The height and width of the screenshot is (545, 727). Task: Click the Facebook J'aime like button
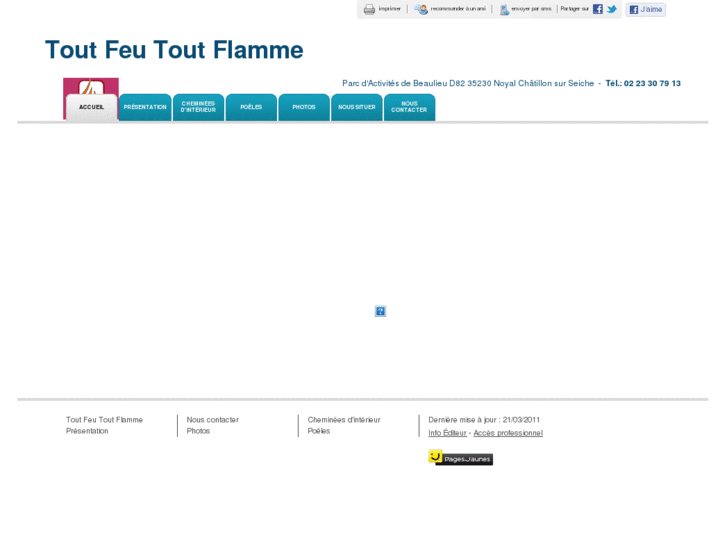(645, 9)
